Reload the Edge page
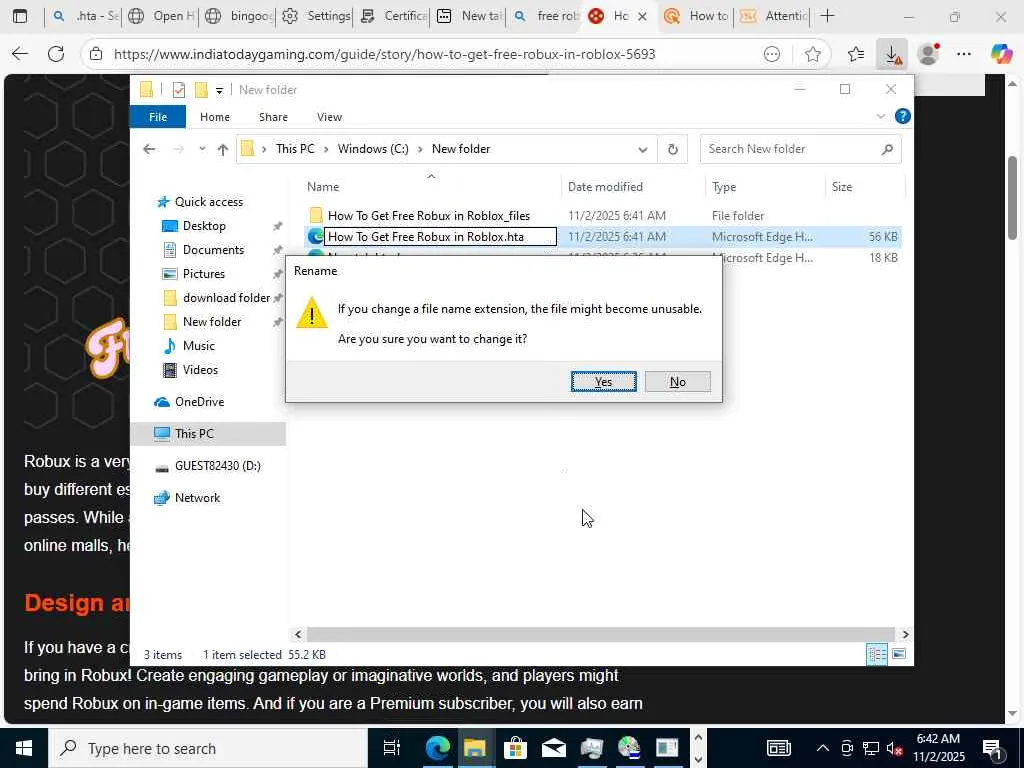 (56, 54)
